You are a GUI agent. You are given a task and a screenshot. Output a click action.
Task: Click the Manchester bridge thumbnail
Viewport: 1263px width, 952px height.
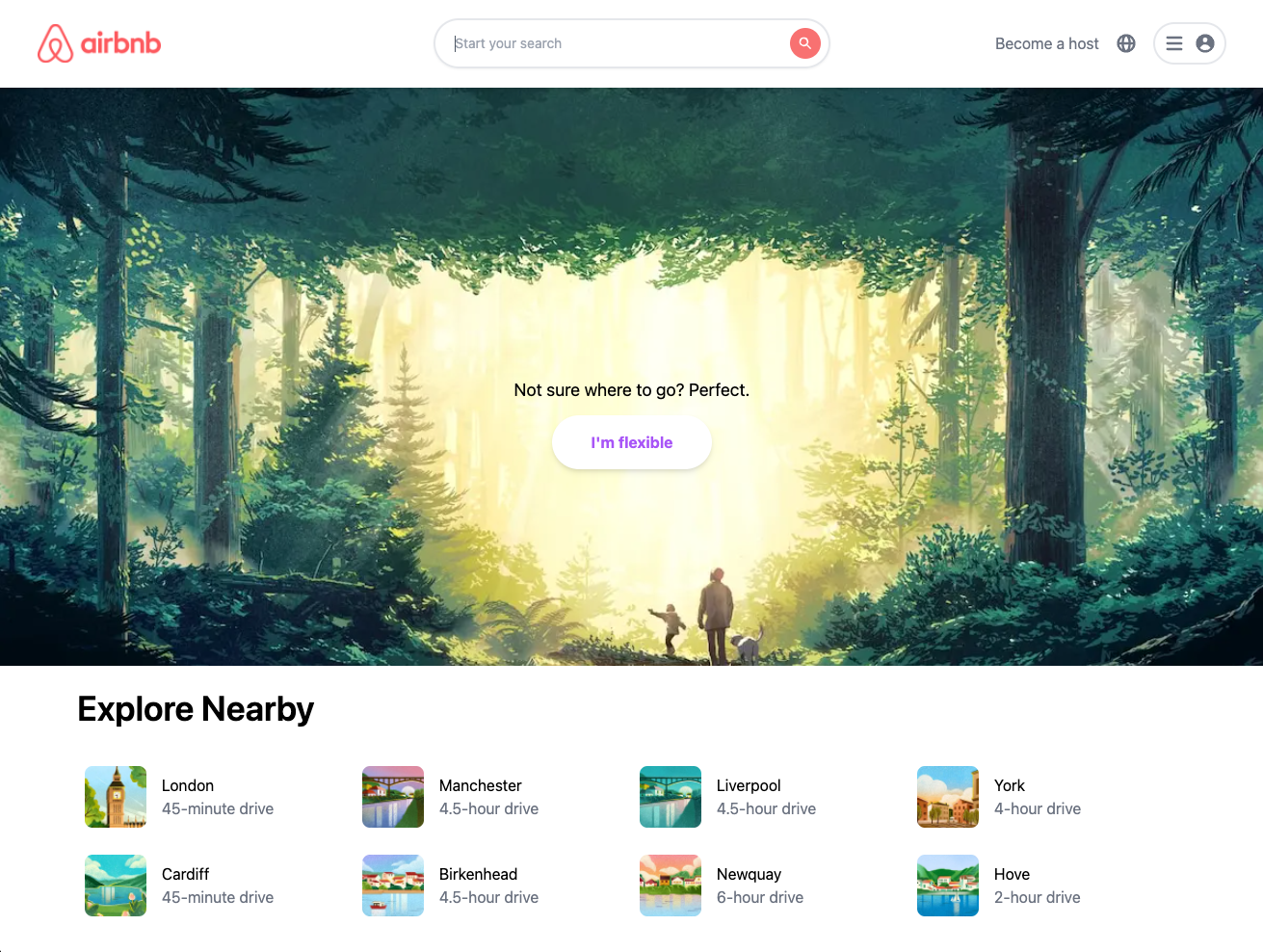pos(393,797)
